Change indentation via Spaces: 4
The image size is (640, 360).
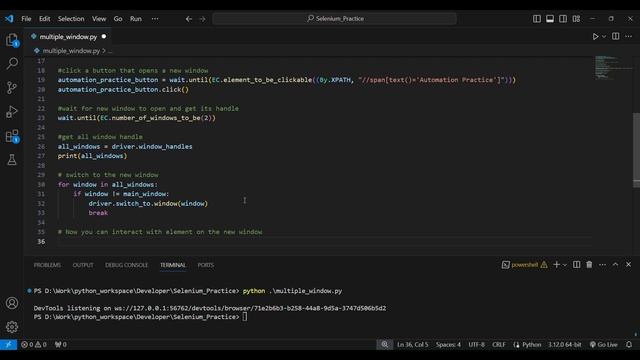click(x=448, y=344)
